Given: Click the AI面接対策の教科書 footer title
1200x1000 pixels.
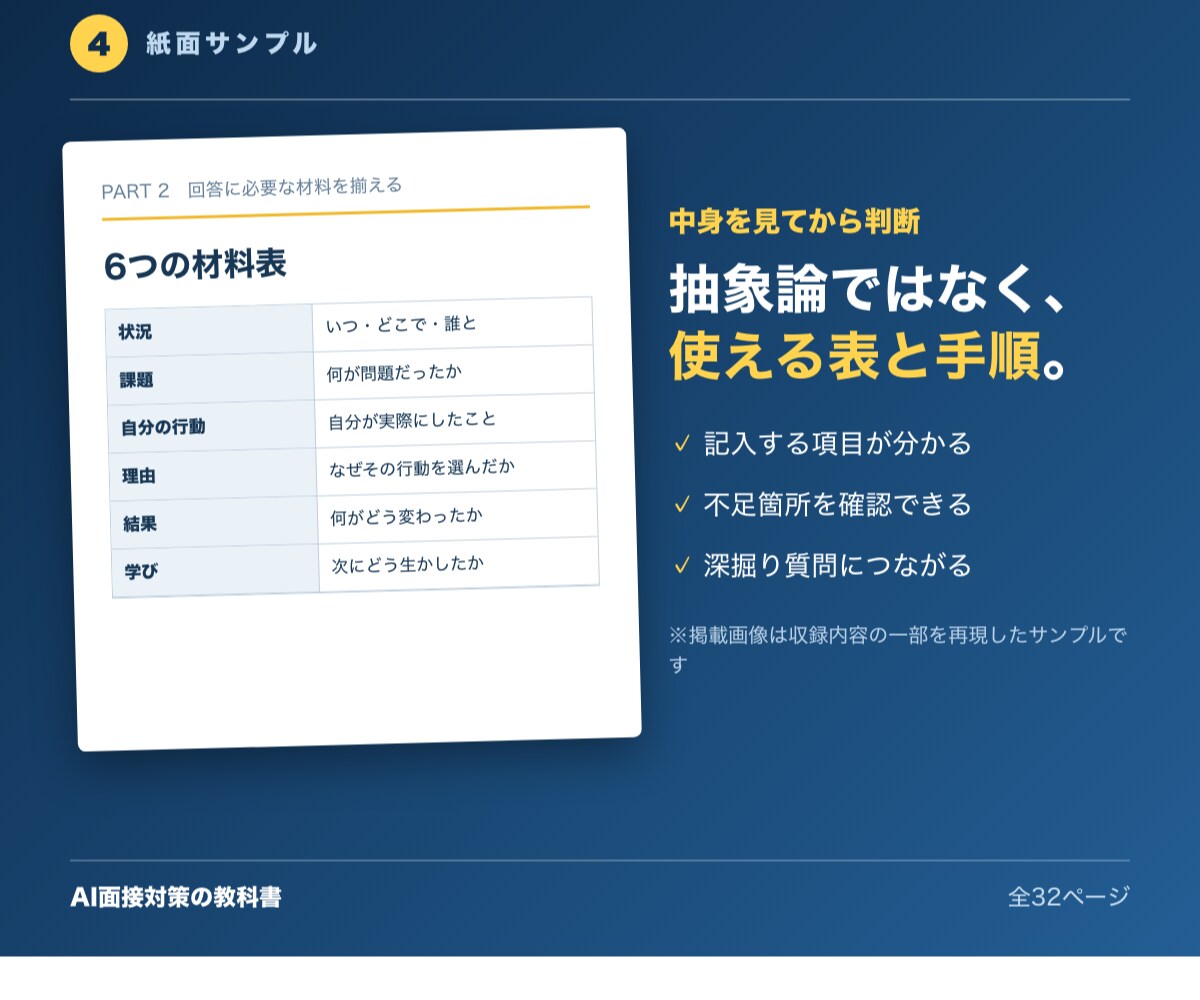Looking at the screenshot, I should 176,897.
